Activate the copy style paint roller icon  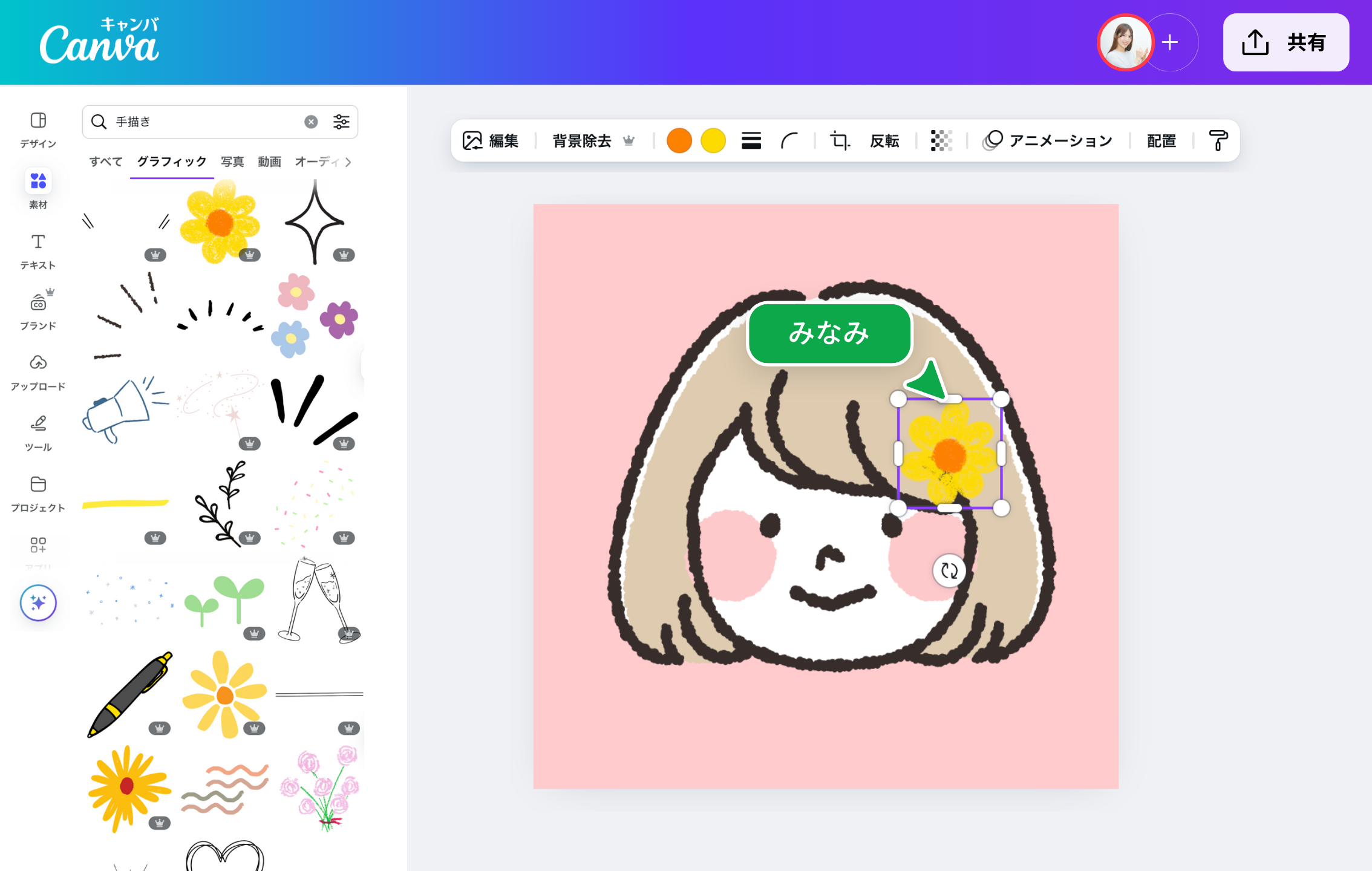[x=1218, y=140]
